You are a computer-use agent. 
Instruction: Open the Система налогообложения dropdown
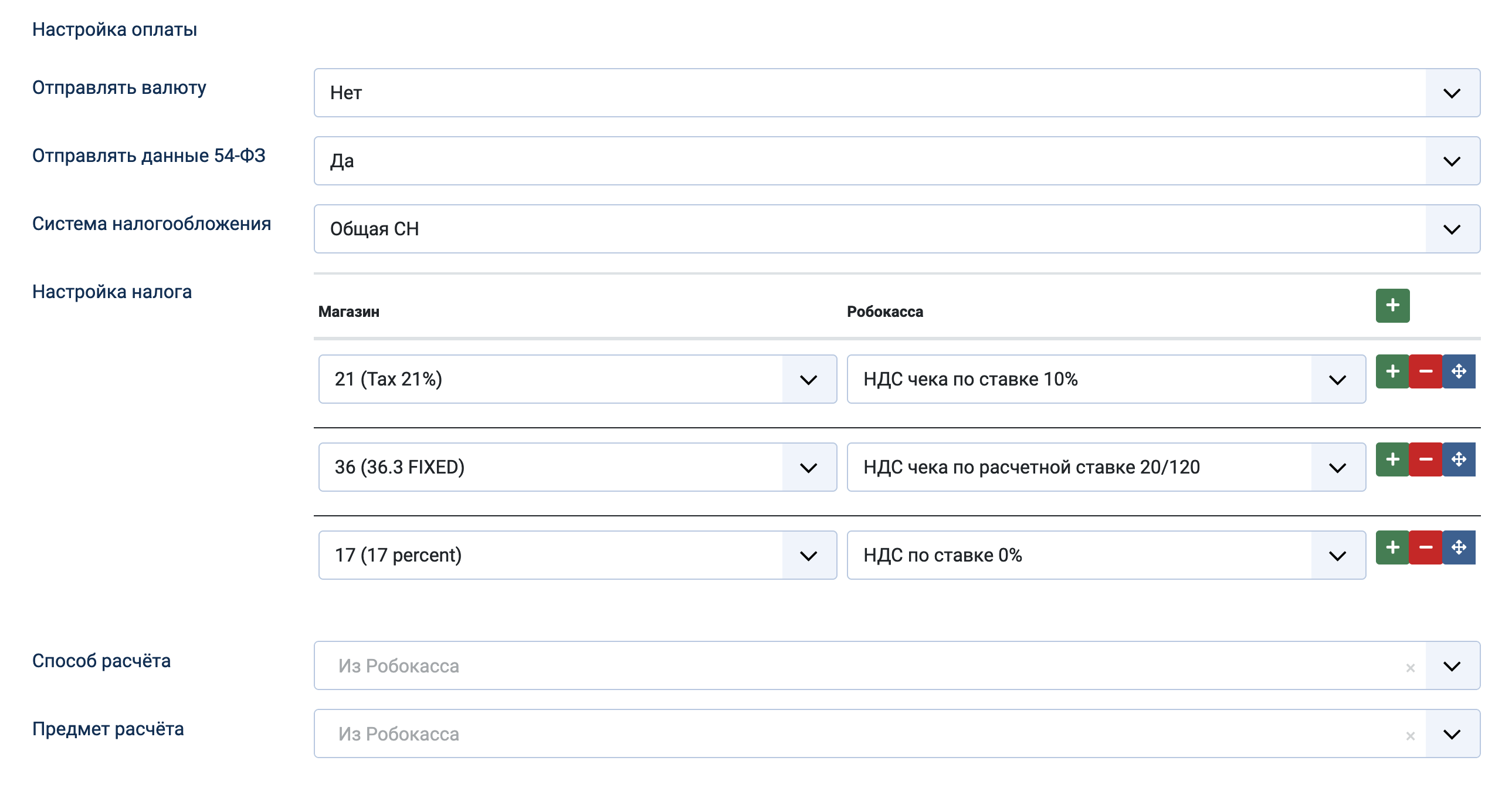pyautogui.click(x=1451, y=229)
